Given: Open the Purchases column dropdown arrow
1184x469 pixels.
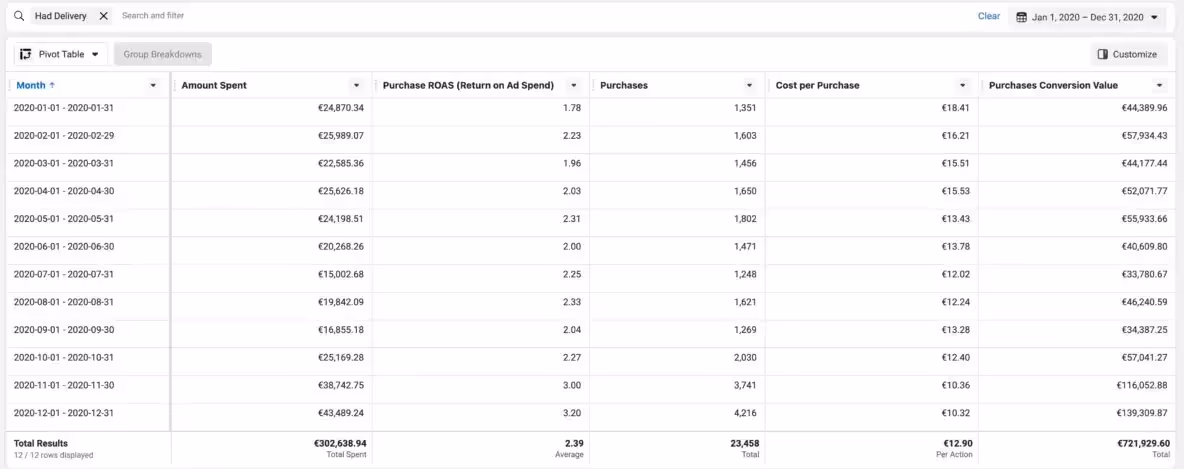Looking at the screenshot, I should click(x=749, y=85).
